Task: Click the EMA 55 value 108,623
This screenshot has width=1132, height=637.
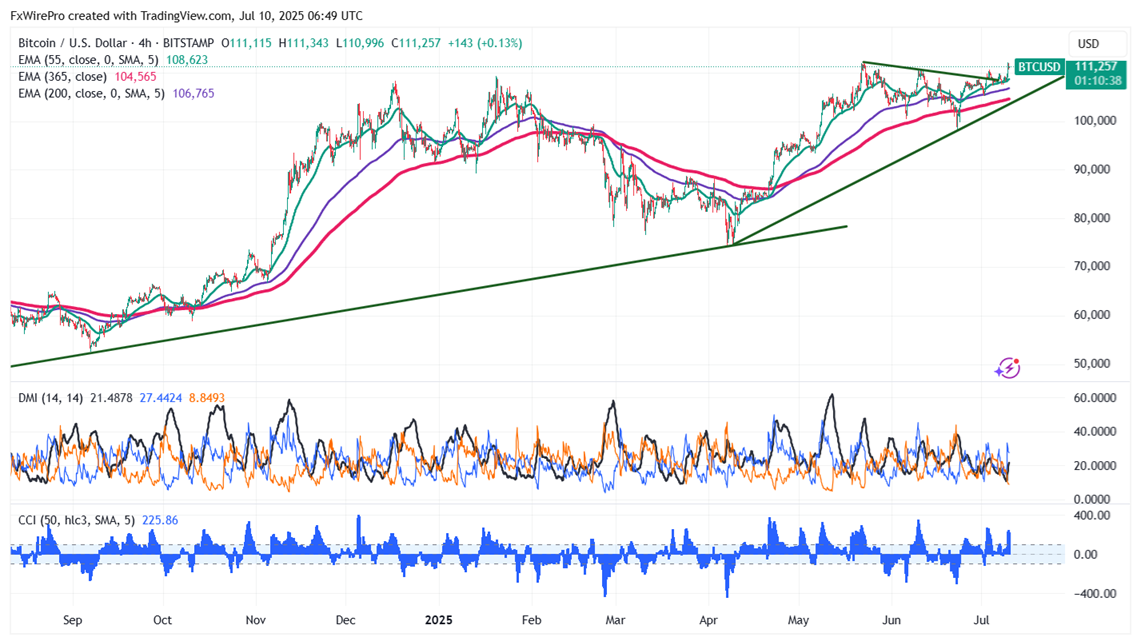Action: coord(187,60)
